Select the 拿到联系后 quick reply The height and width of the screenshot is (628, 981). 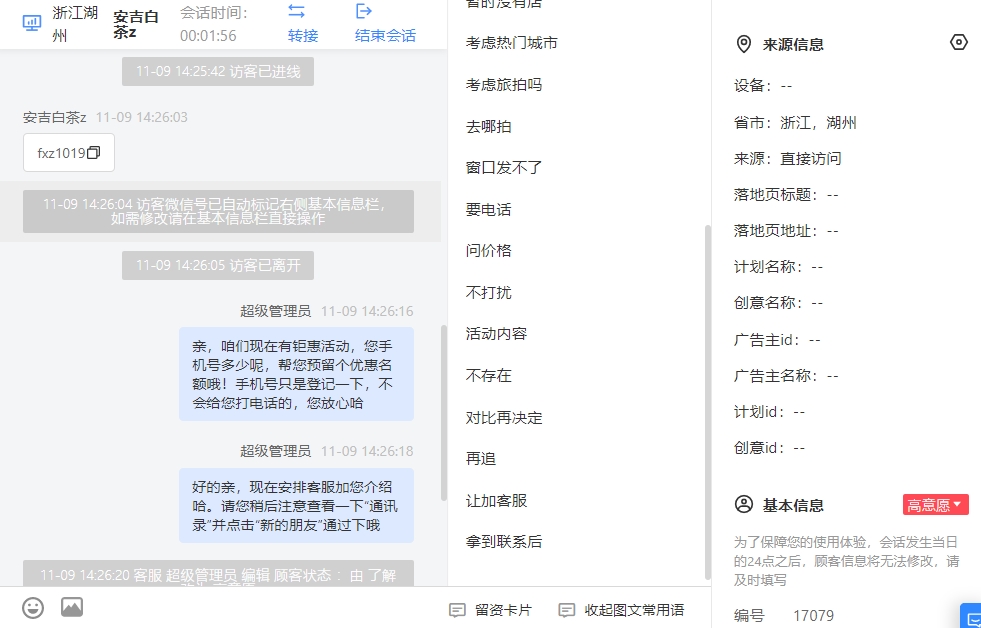click(504, 542)
